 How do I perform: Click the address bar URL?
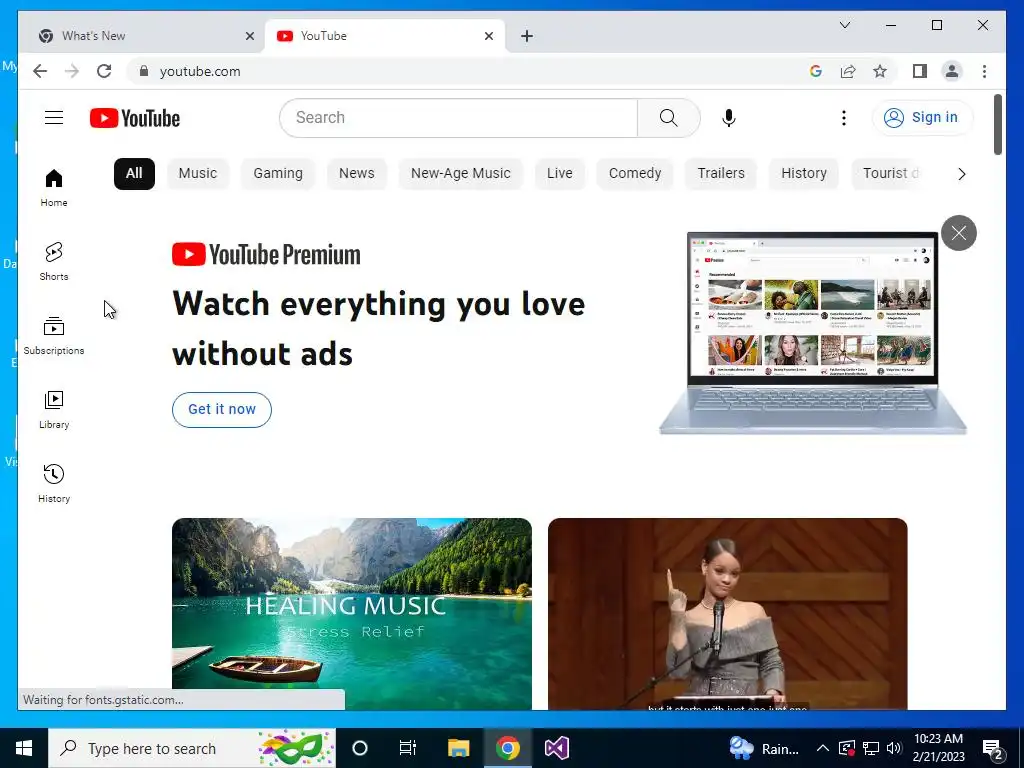coord(200,71)
